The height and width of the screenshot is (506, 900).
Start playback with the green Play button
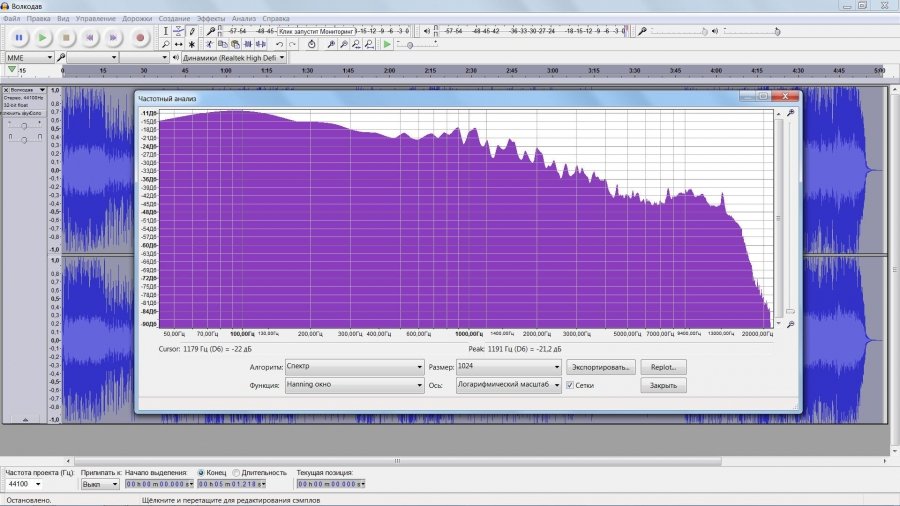pyautogui.click(x=43, y=37)
